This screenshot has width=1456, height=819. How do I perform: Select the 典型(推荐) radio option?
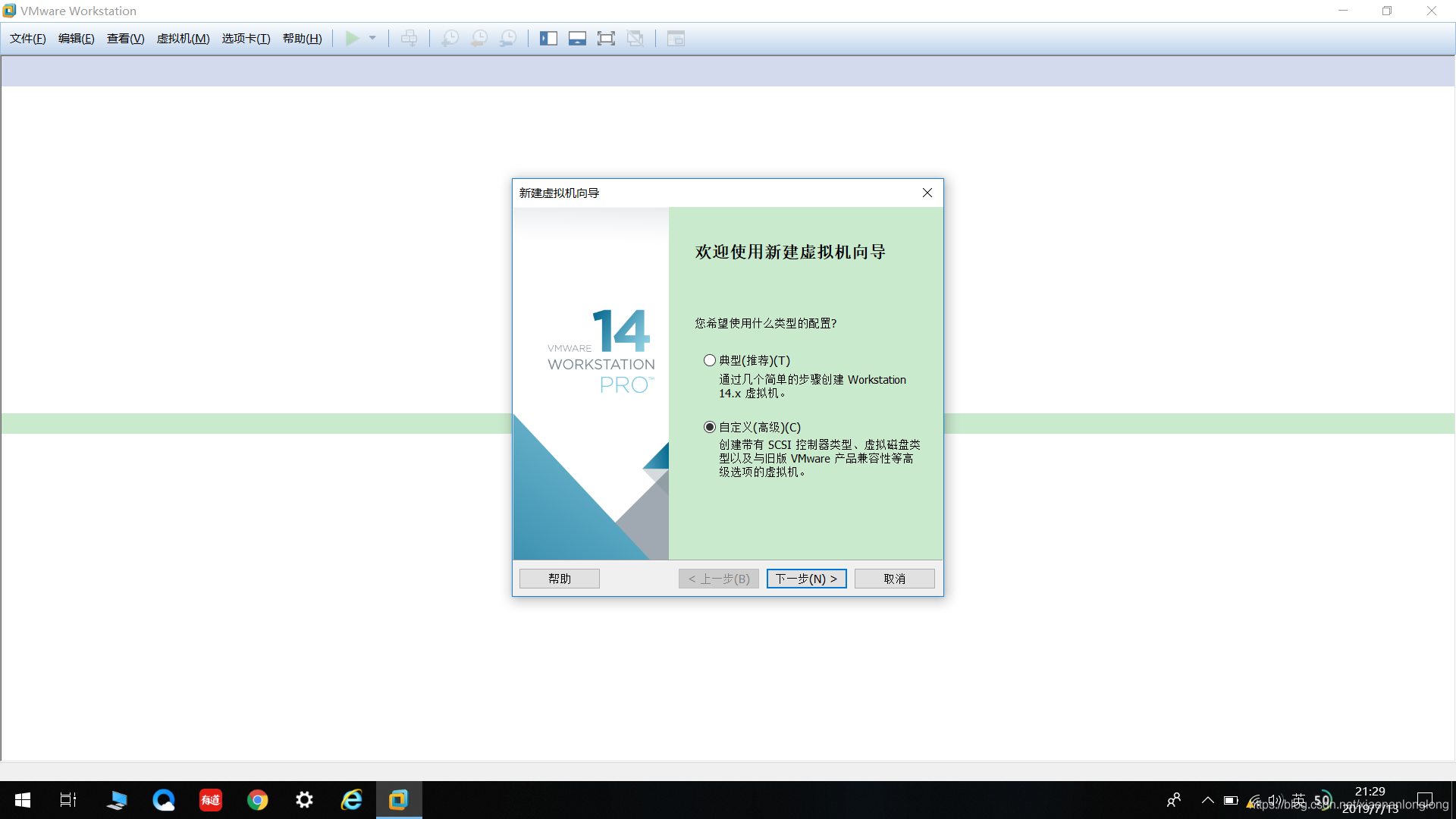[709, 360]
